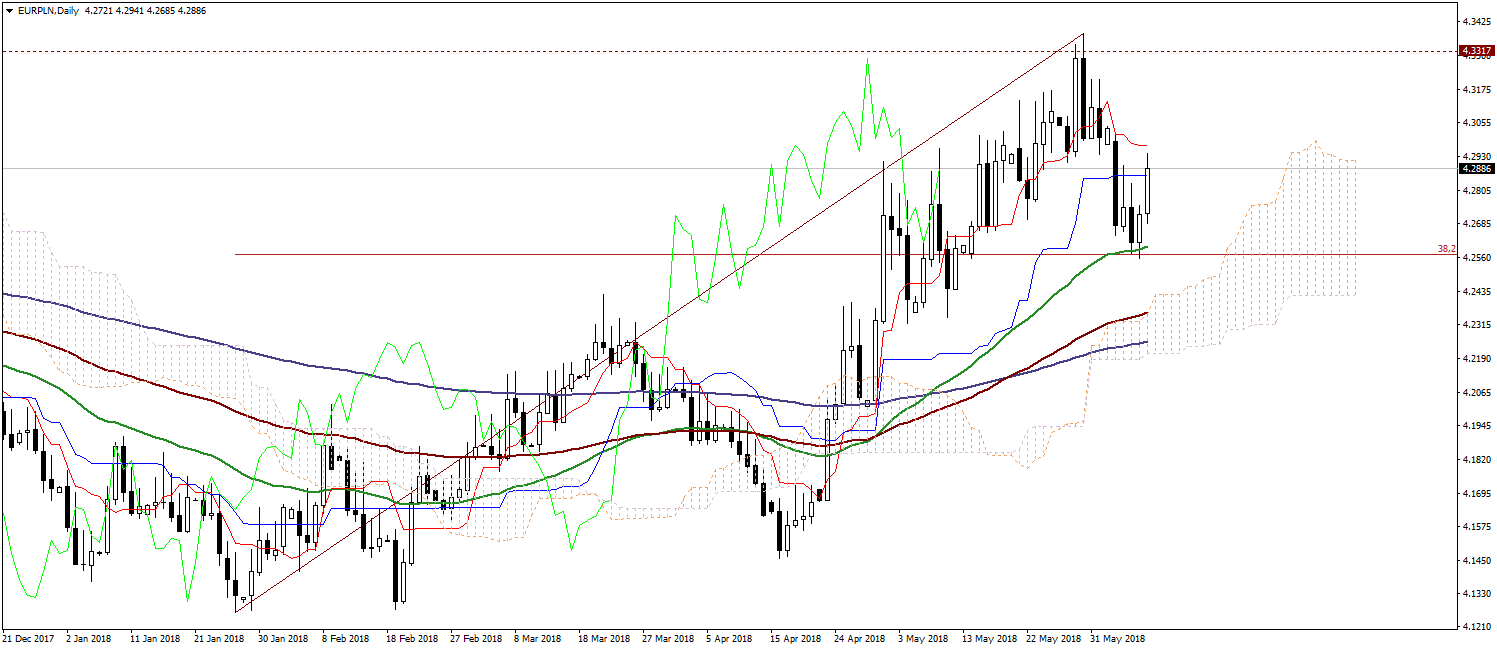
Task: Click the 4.3055 price axis label
Action: pos(1476,122)
